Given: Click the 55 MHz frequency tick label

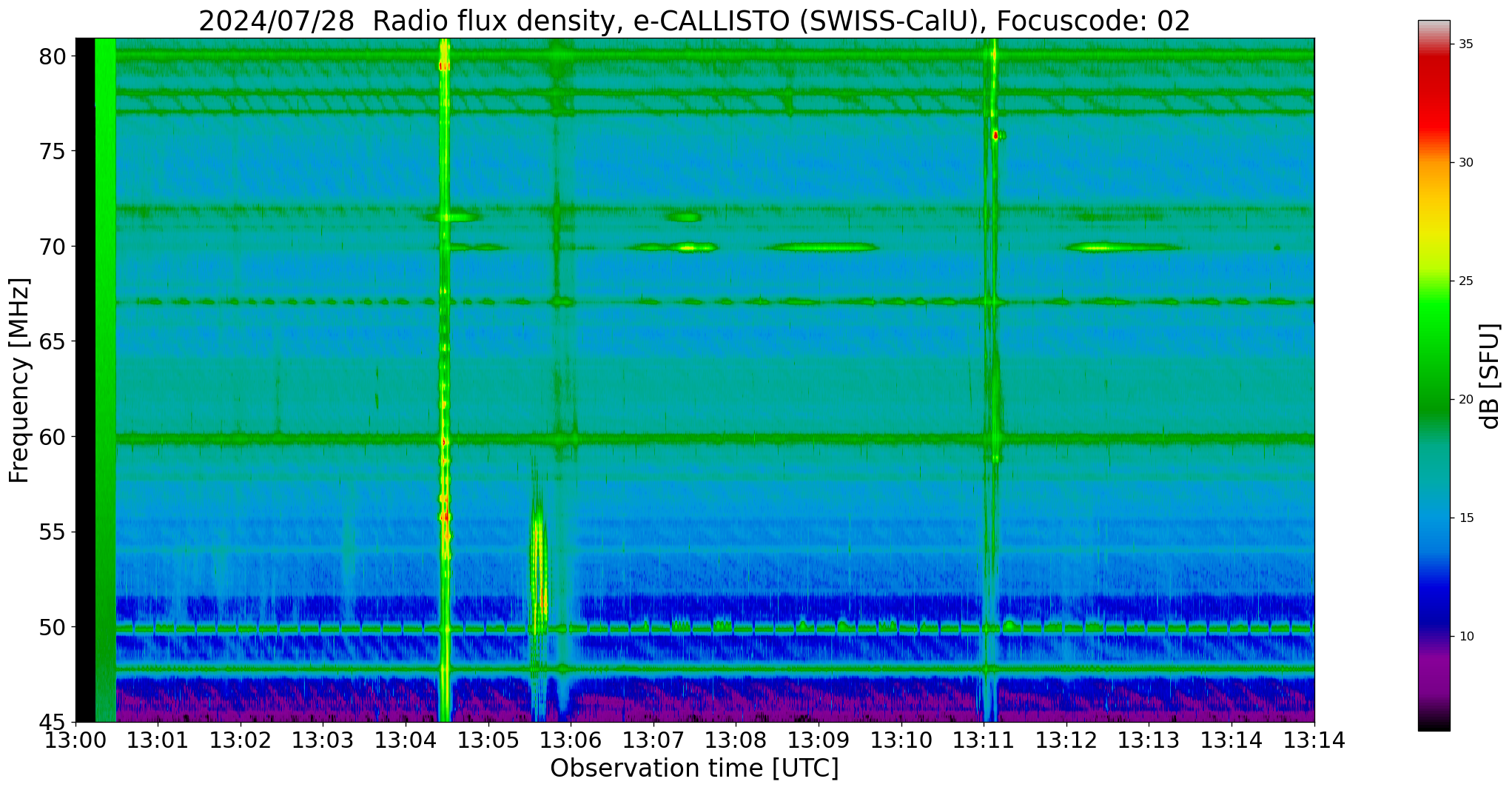Looking at the screenshot, I should 53,532.
